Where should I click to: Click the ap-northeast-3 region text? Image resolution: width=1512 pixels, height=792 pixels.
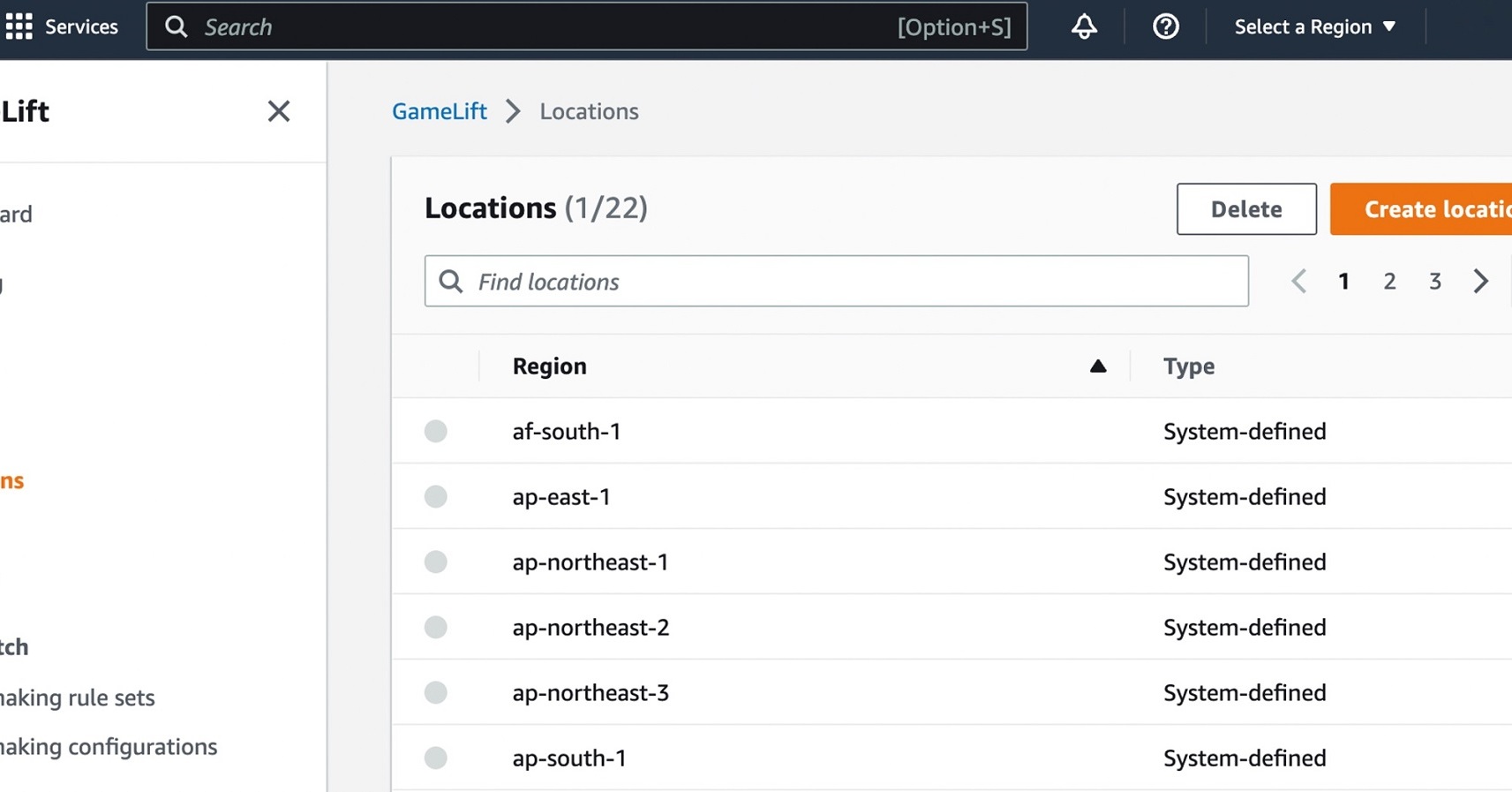(591, 692)
